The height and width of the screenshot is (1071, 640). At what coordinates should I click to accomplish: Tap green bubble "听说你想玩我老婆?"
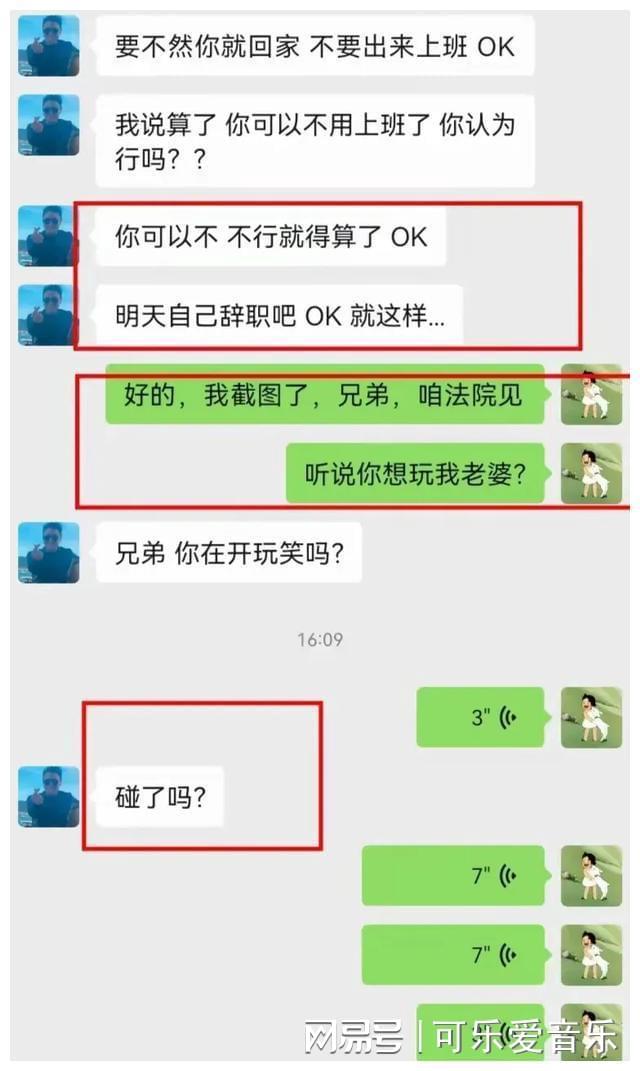(415, 473)
